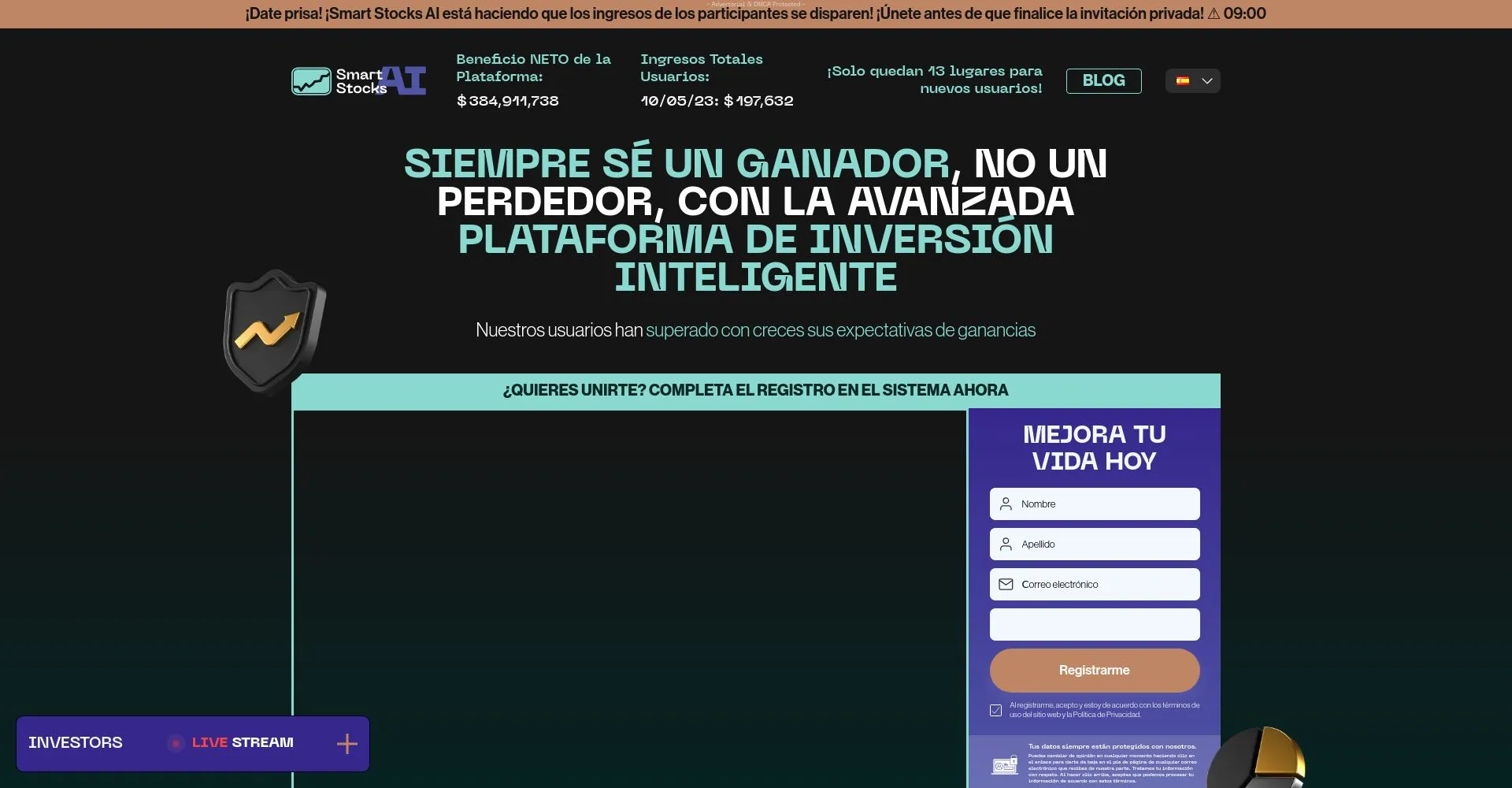Toggle the terms acceptance checkbox
This screenshot has width=1512, height=788.
pos(995,710)
